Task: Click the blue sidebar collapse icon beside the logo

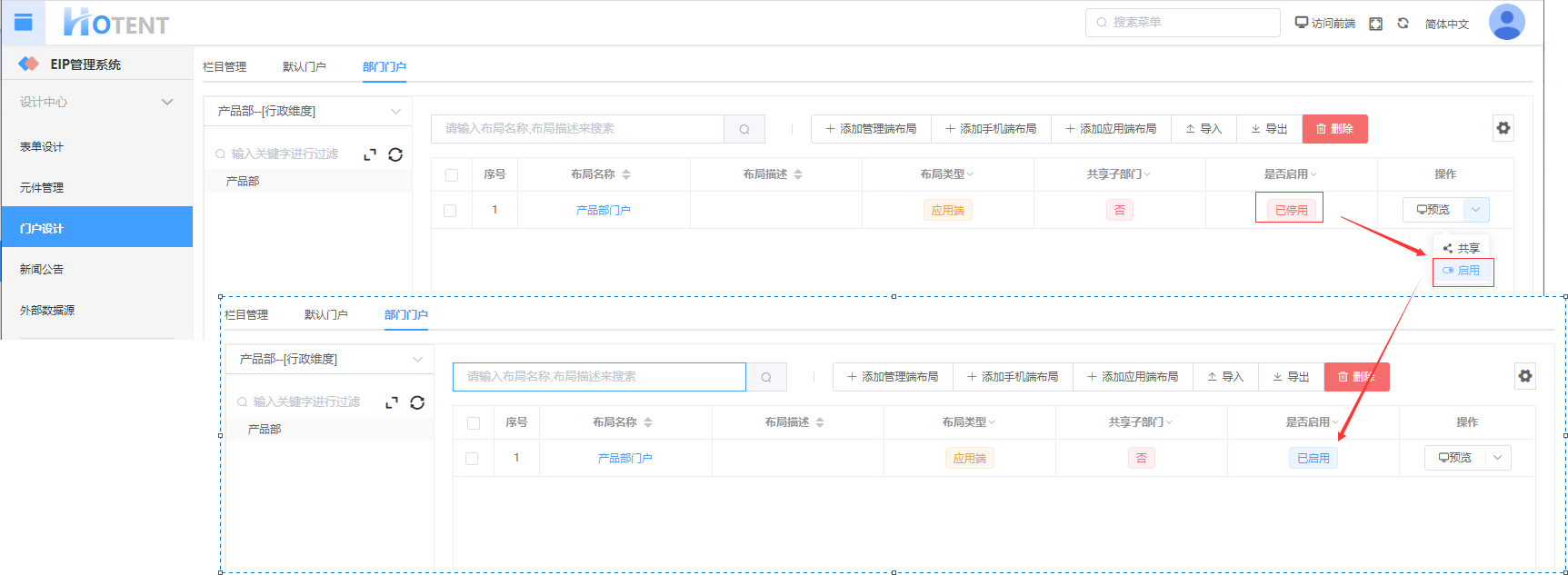Action: coord(24,23)
